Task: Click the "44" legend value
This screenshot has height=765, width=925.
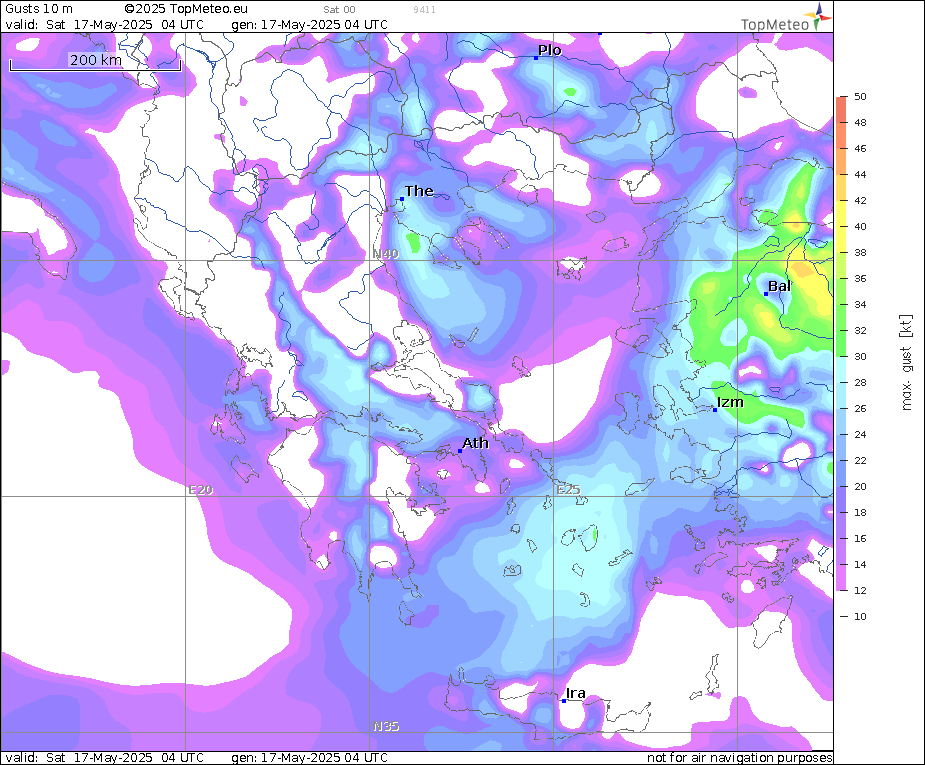Action: (x=861, y=175)
